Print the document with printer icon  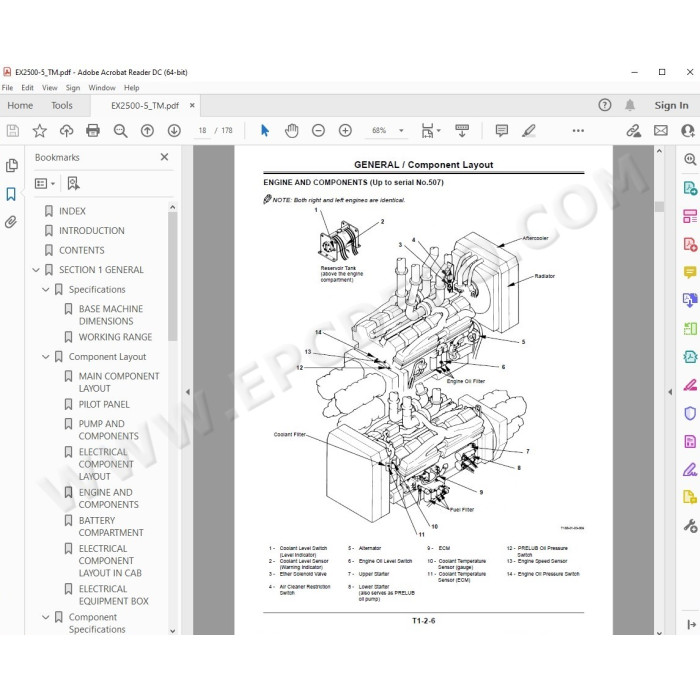[x=93, y=131]
